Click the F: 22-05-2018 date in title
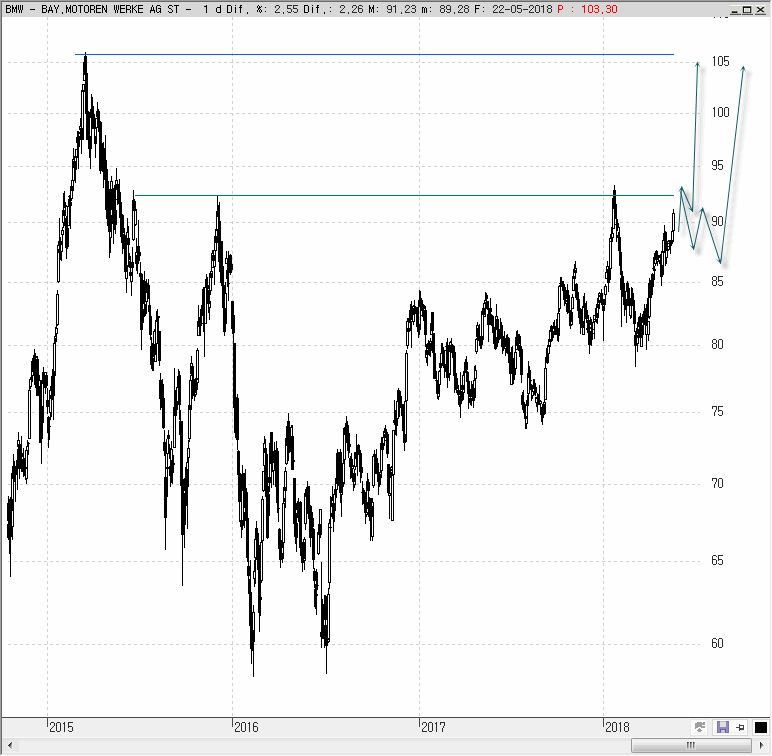The image size is (772, 756). point(513,9)
